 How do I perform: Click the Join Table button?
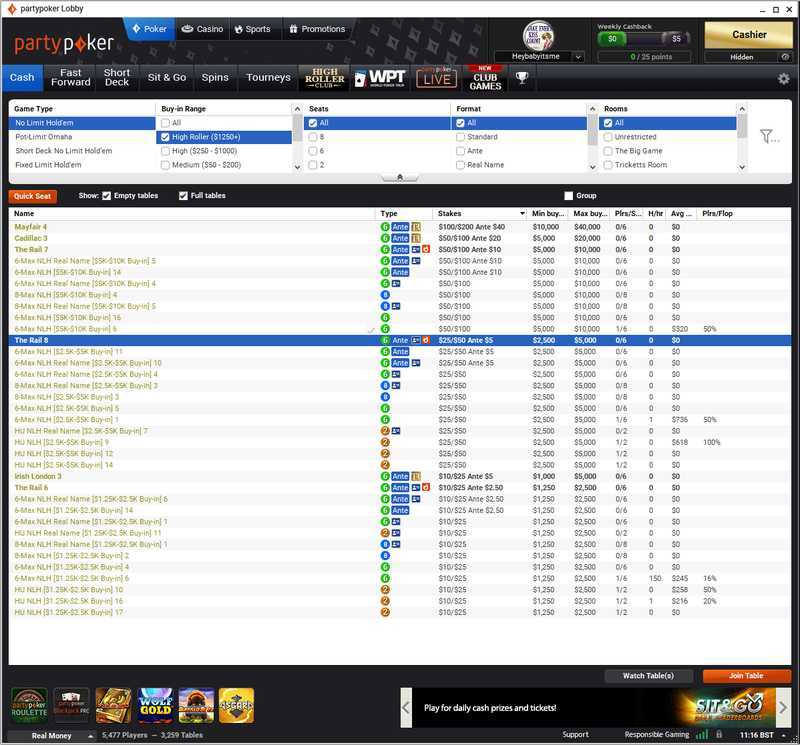point(746,676)
